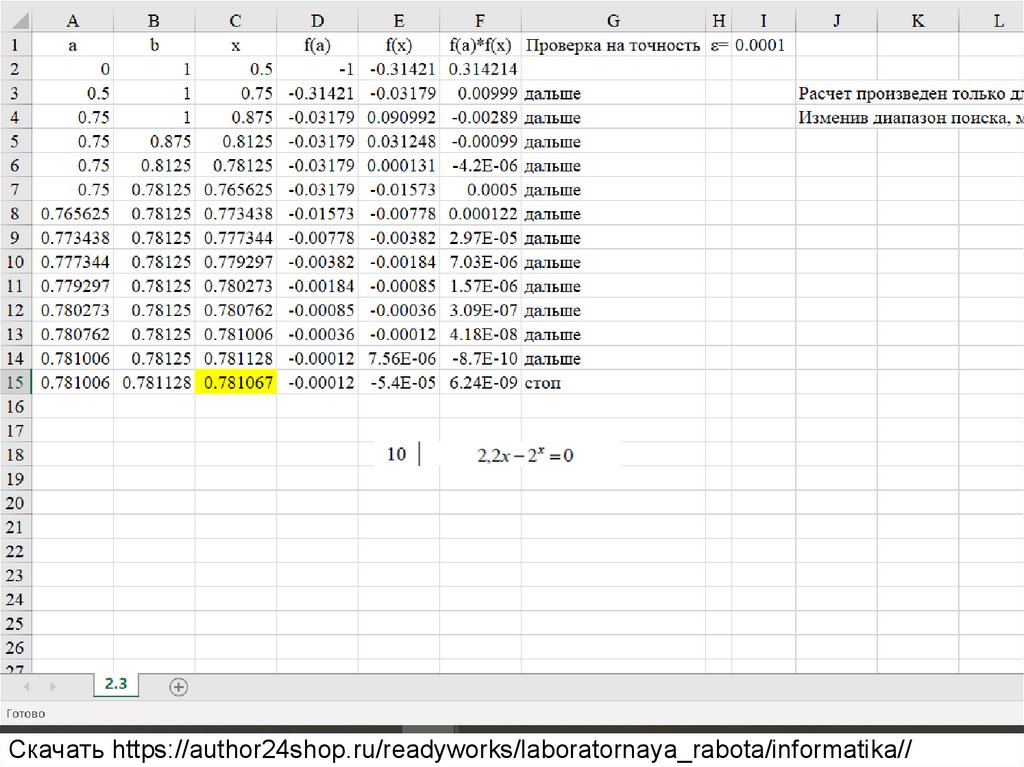Screen dimensions: 1024x767
Task: Select column K header
Action: click(x=918, y=21)
